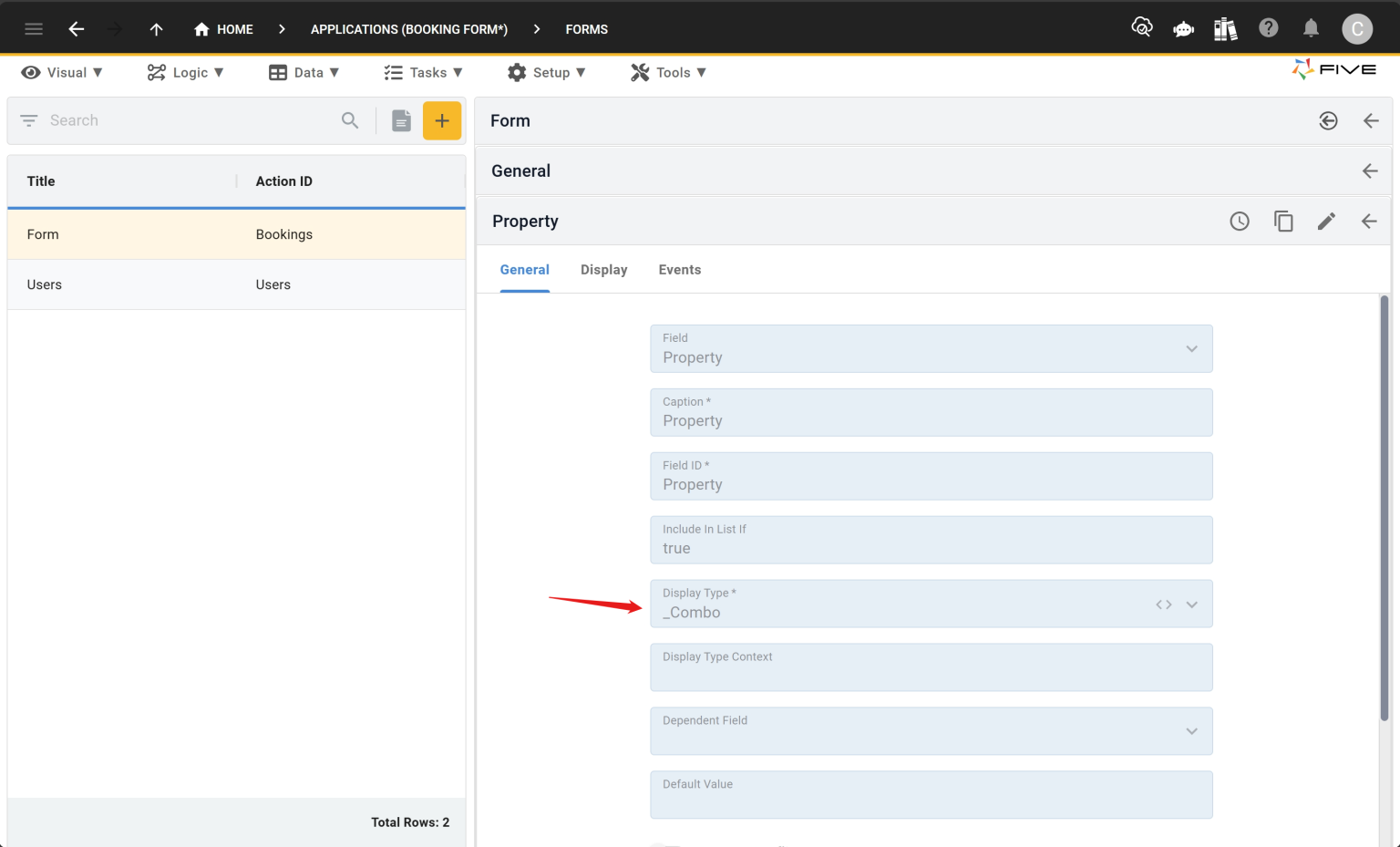Click the history clock icon in Property panel
Image resolution: width=1400 pixels, height=847 pixels.
coord(1240,221)
